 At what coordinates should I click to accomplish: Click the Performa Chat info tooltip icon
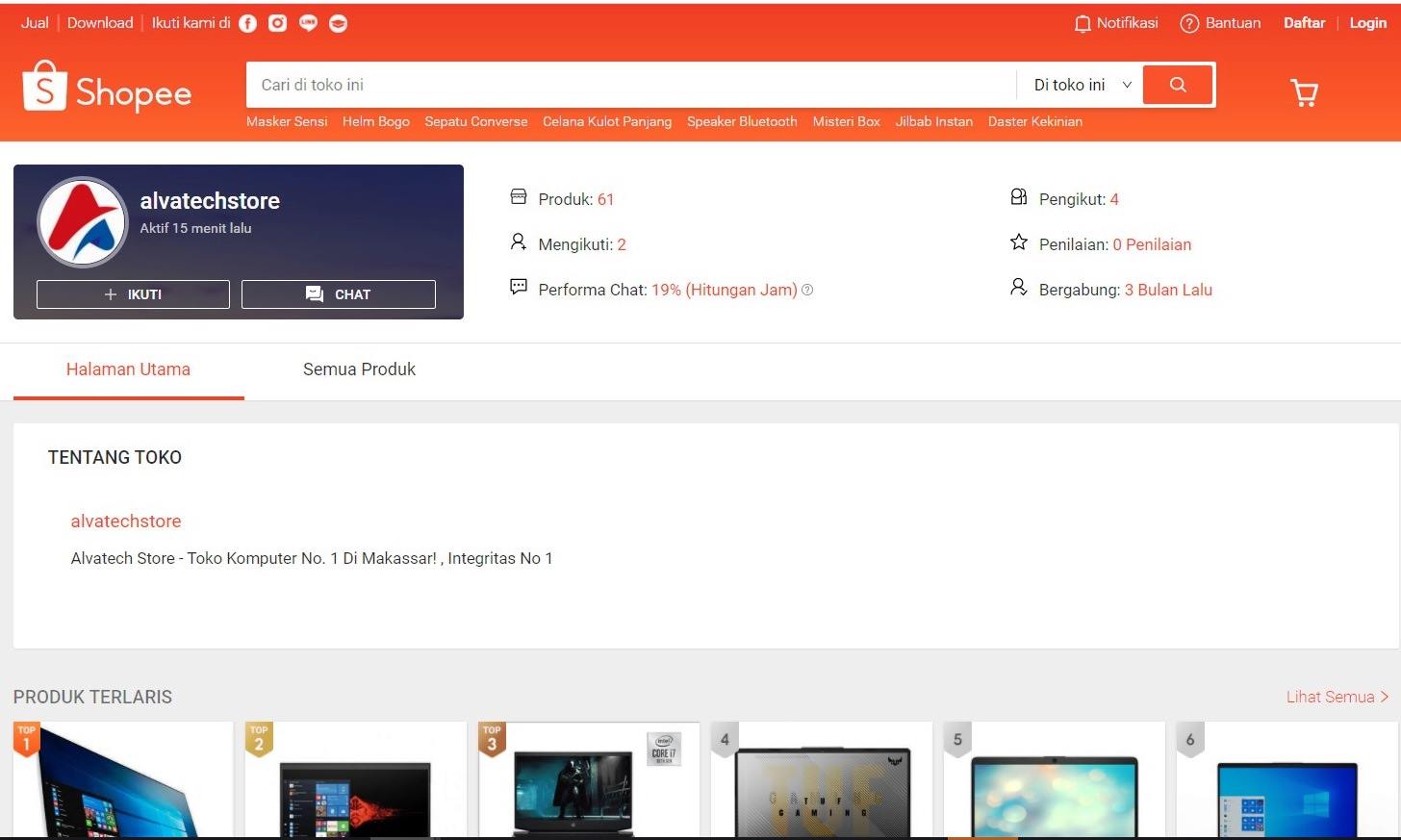point(807,290)
